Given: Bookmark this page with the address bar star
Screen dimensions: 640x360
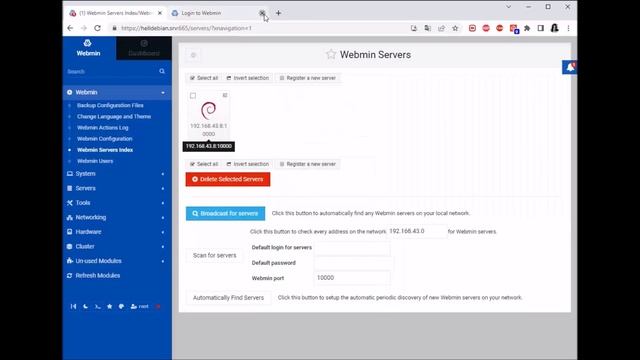Looking at the screenshot, I should (x=455, y=28).
